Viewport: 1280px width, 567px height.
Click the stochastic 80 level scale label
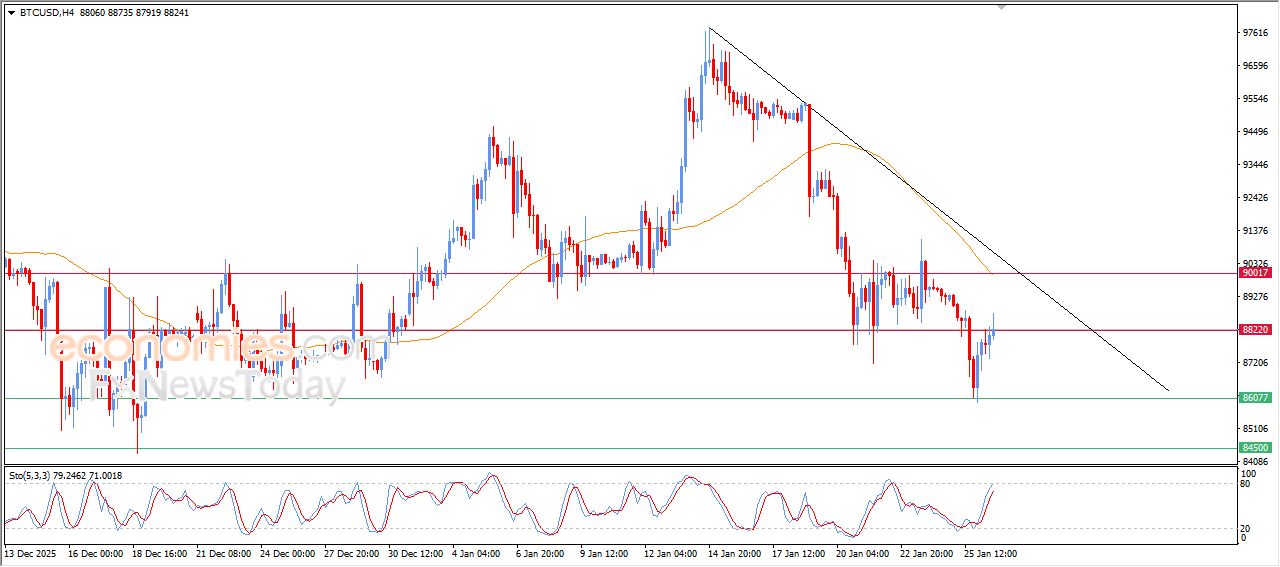pos(1246,485)
